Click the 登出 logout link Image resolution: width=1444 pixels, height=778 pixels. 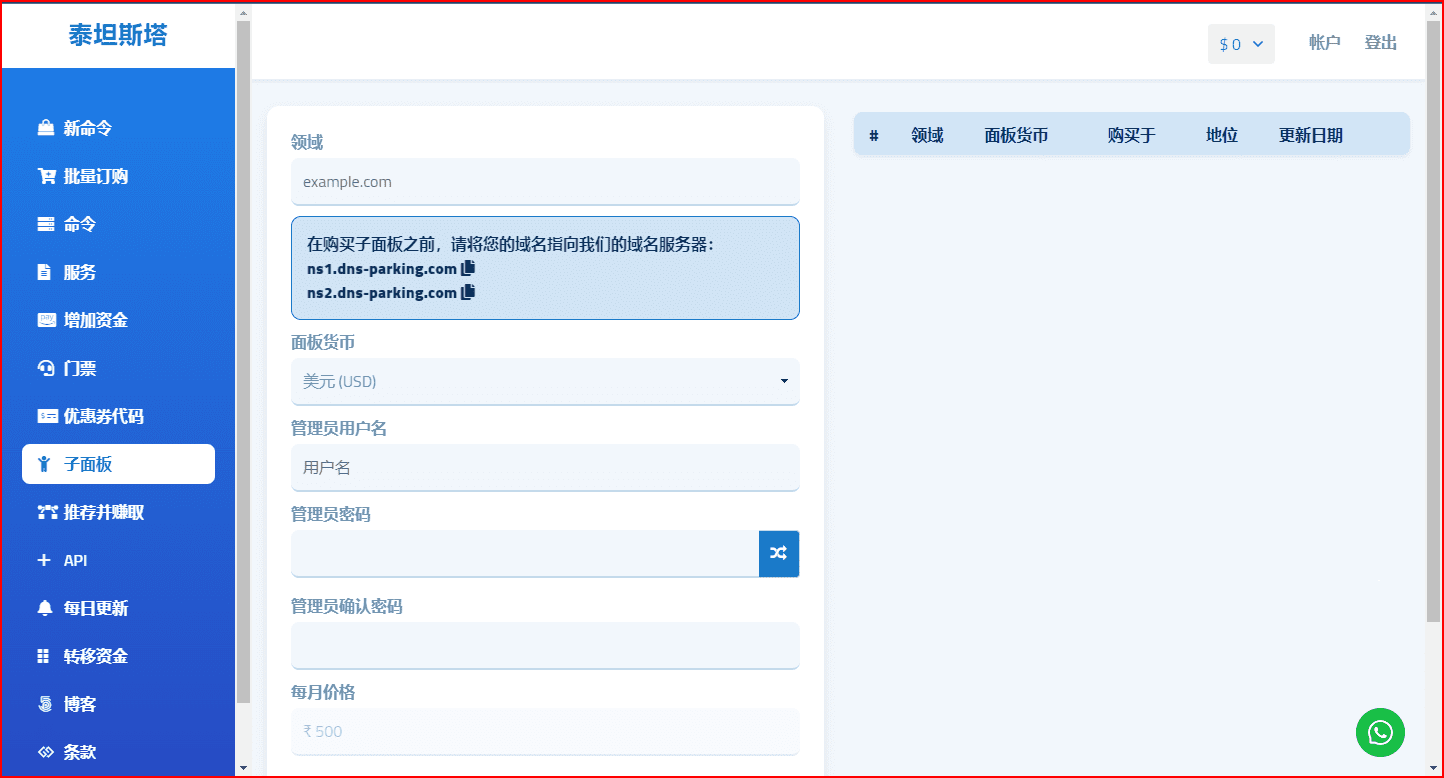pyautogui.click(x=1381, y=43)
